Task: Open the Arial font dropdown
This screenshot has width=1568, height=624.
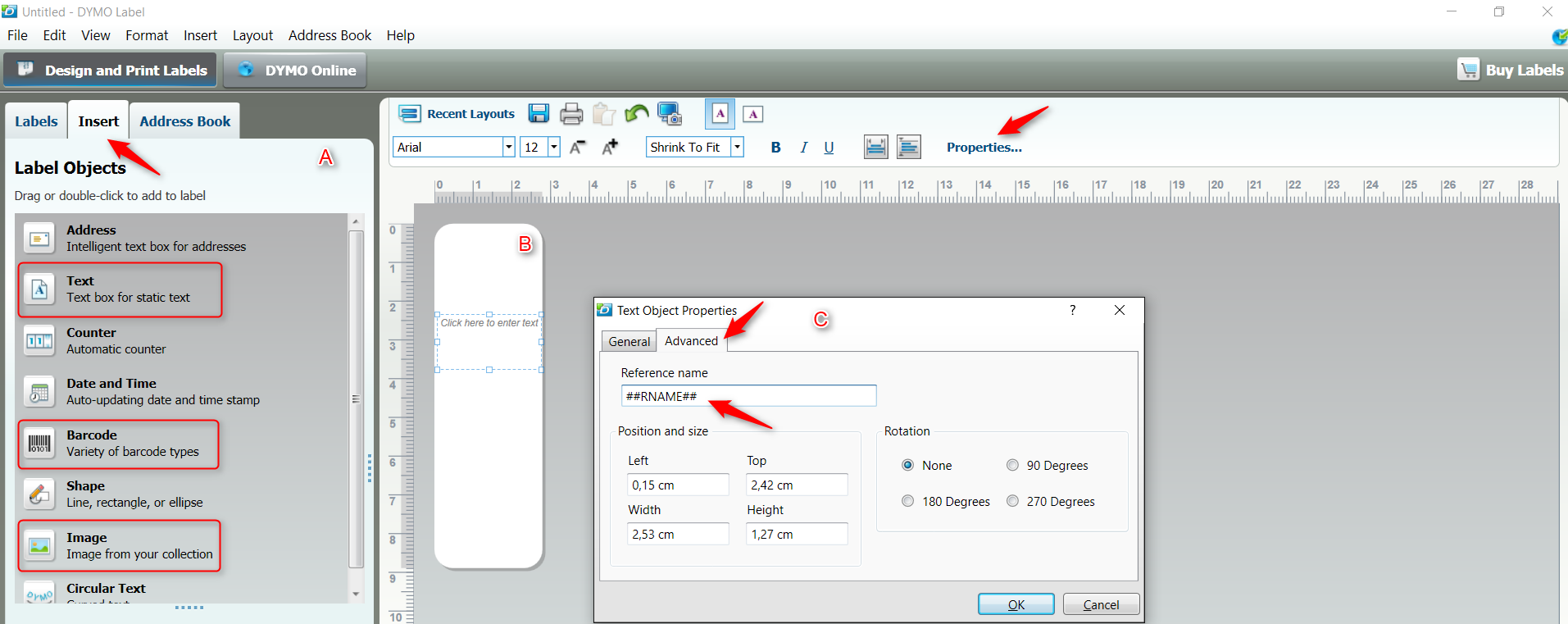Action: point(508,147)
